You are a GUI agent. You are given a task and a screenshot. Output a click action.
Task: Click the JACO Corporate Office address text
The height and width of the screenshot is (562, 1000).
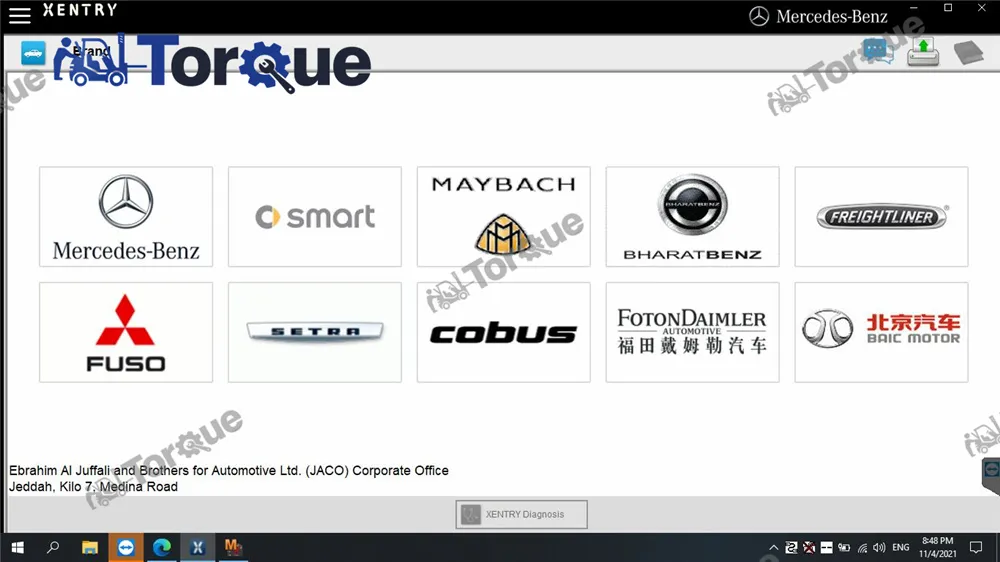pyautogui.click(x=228, y=470)
